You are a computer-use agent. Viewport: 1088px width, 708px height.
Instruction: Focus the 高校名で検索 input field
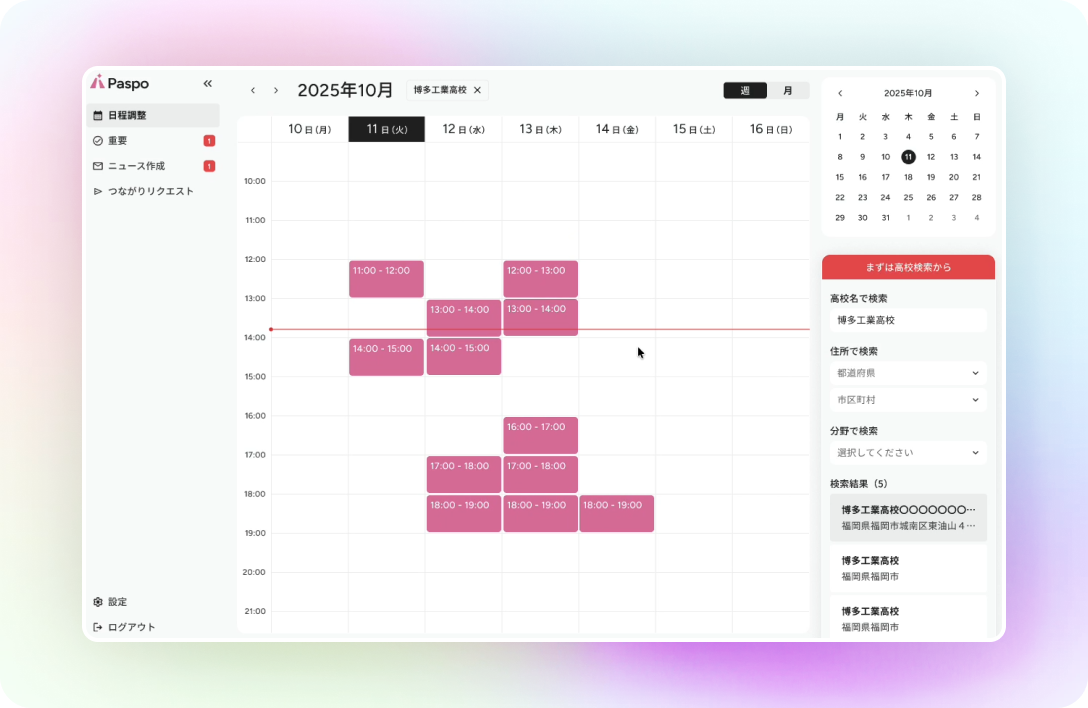908,320
